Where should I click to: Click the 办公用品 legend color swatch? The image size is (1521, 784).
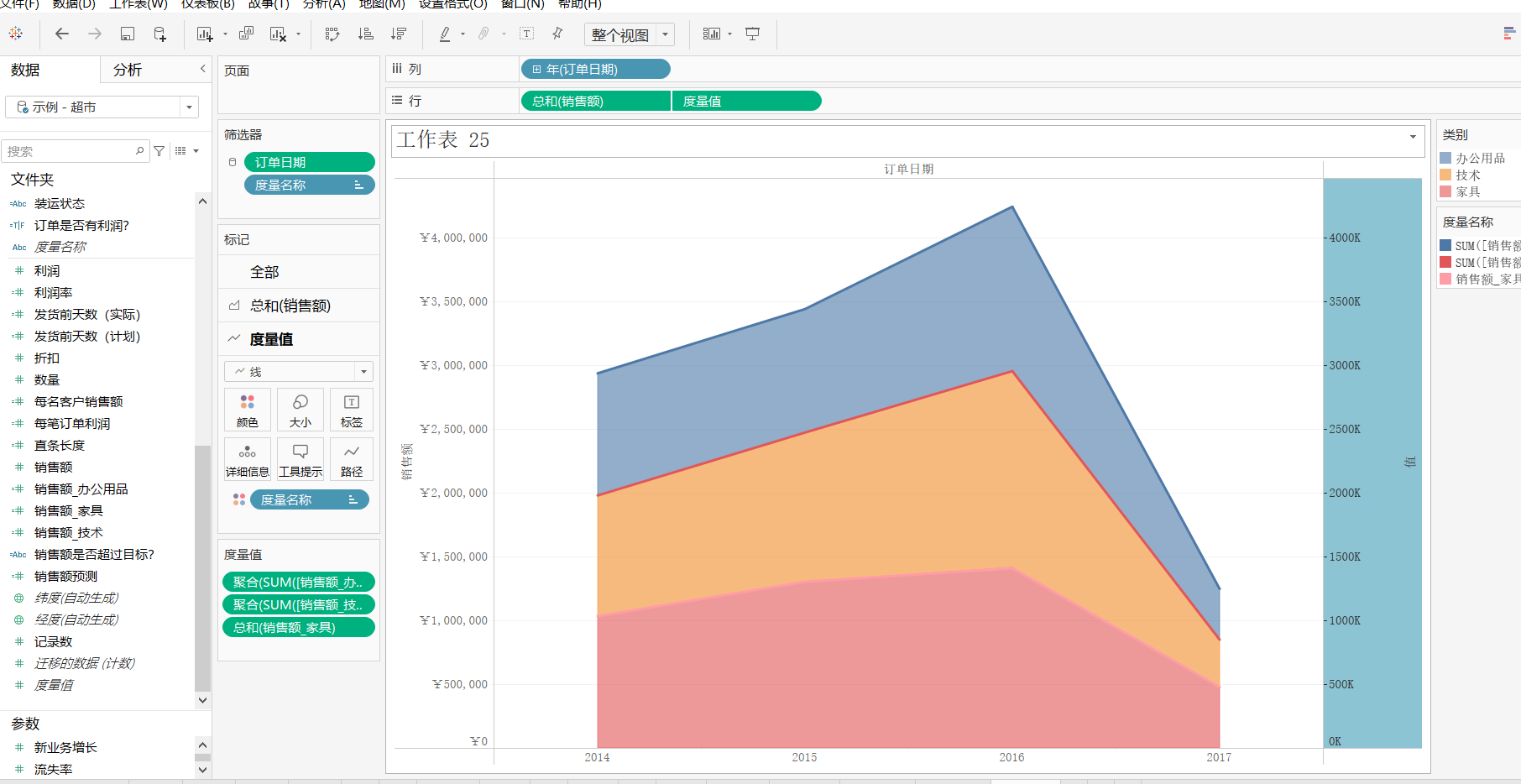[x=1445, y=158]
